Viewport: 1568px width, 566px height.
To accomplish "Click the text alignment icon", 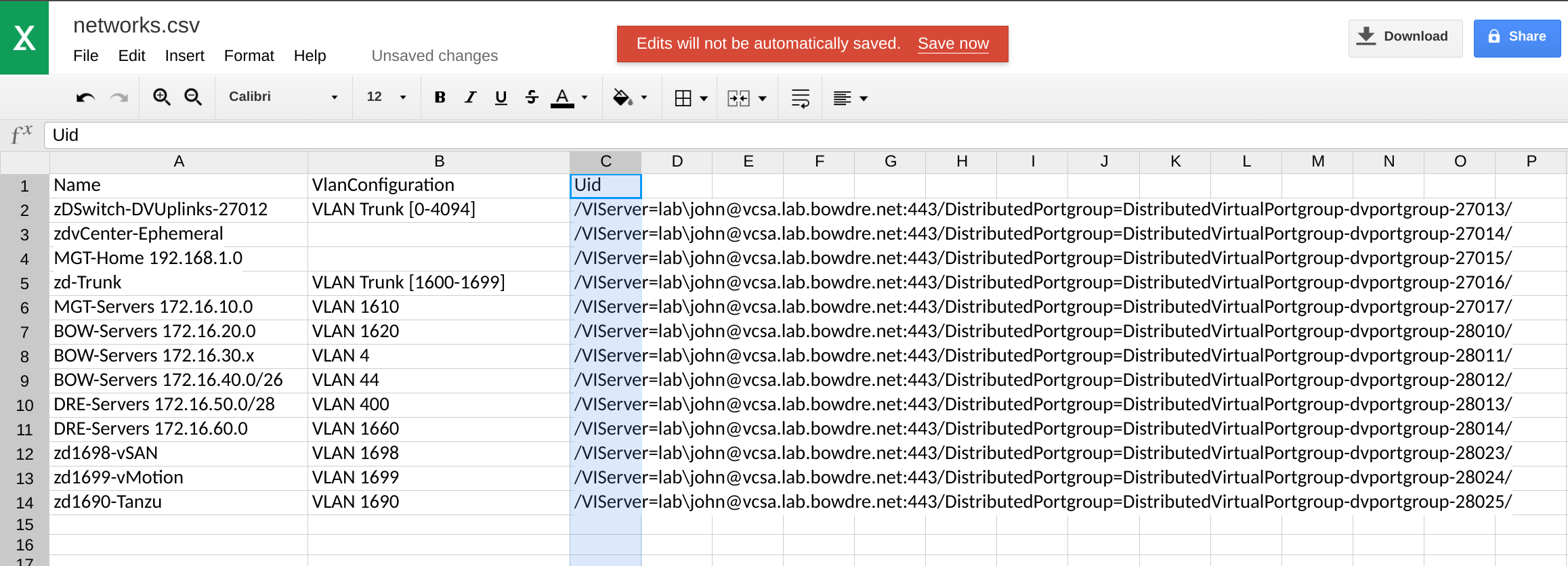I will 842,99.
